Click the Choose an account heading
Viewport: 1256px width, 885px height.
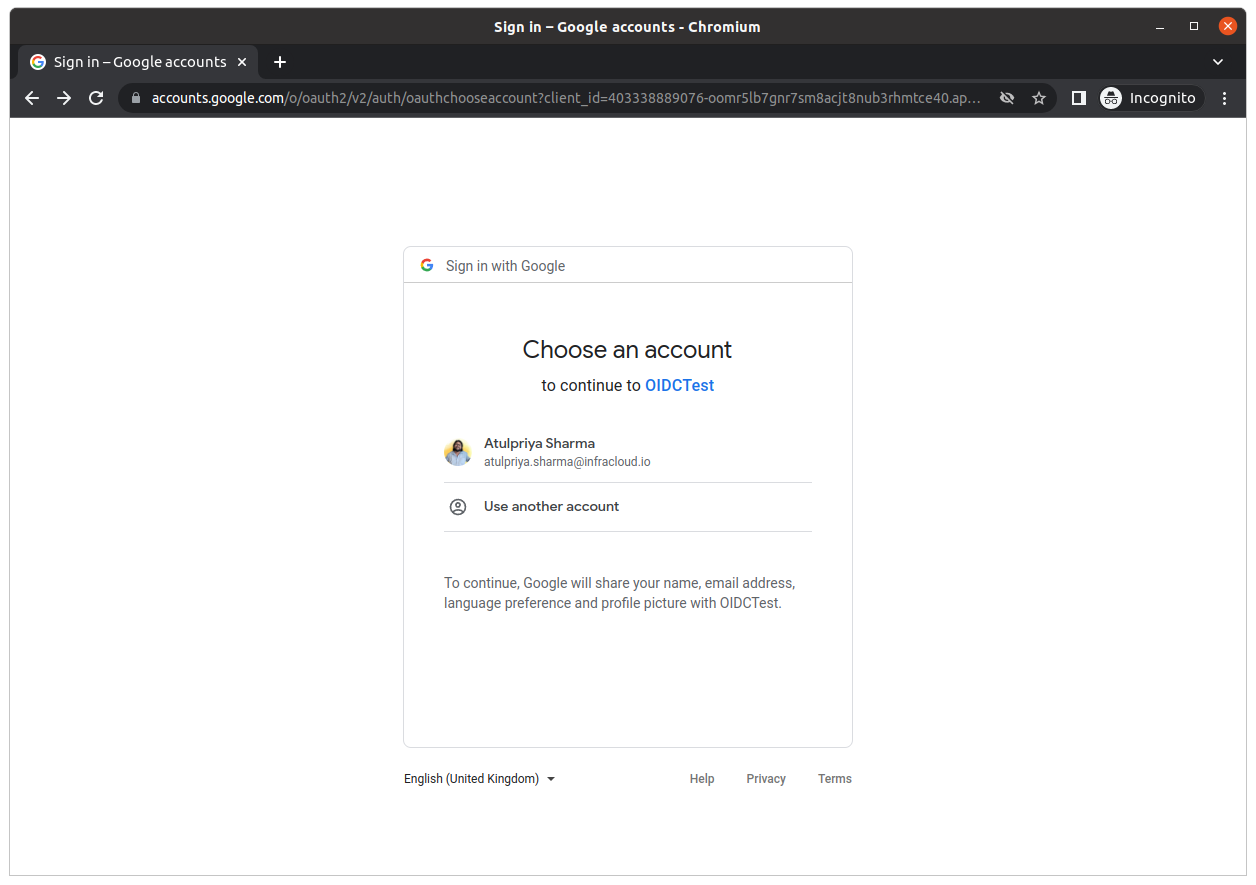627,349
